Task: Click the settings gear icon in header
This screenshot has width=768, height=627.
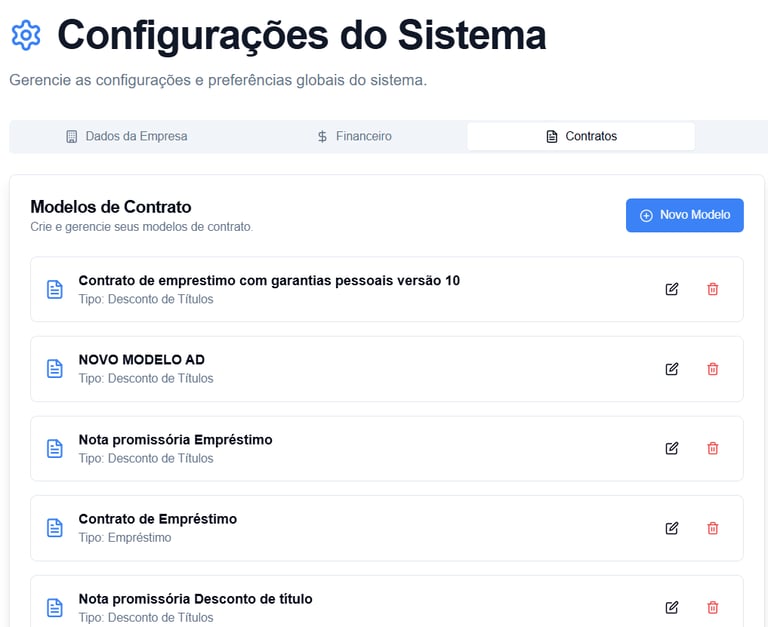Action: tap(26, 36)
